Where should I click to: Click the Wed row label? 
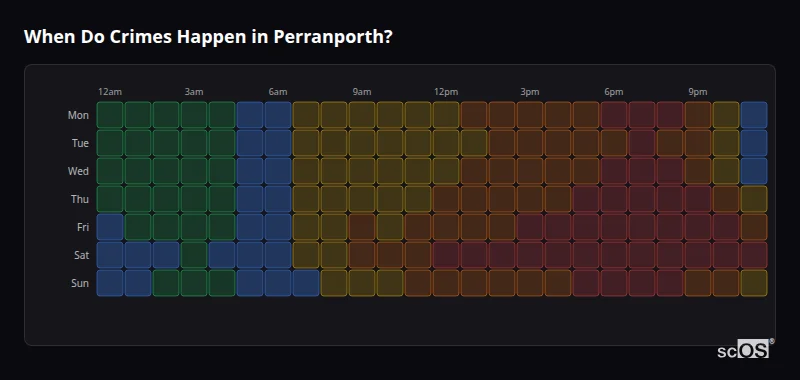pos(78,171)
